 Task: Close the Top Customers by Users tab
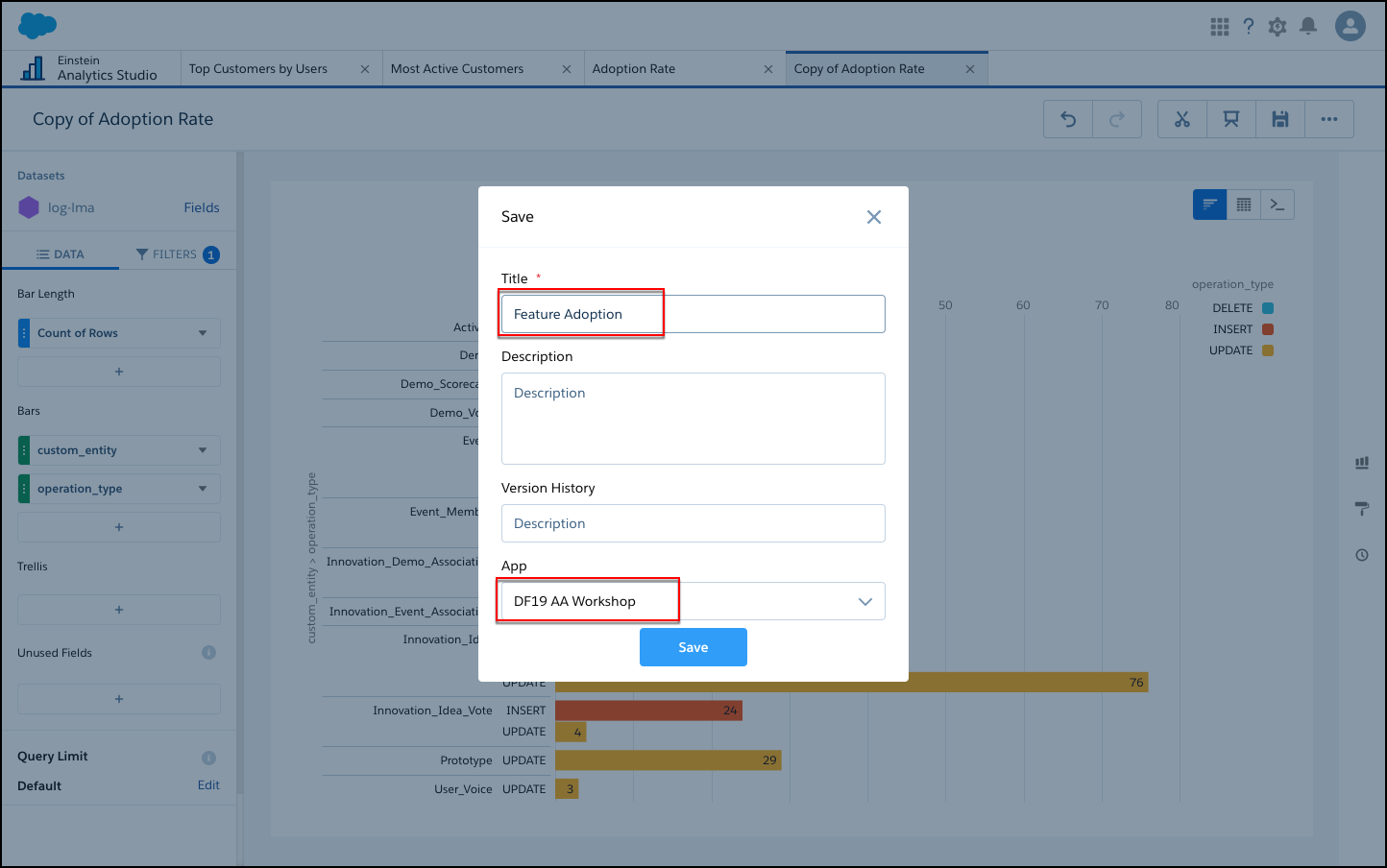pyautogui.click(x=365, y=69)
